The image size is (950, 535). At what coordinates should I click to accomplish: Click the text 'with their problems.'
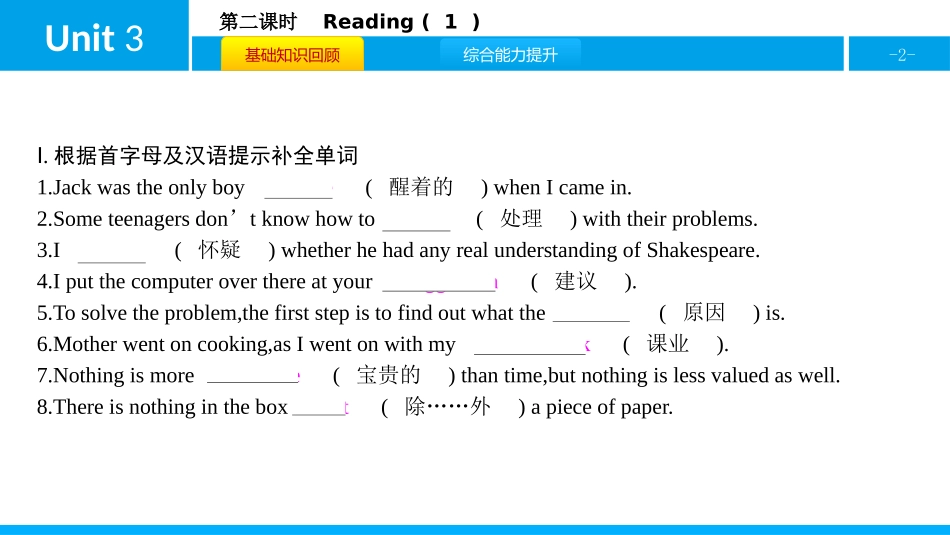click(670, 219)
